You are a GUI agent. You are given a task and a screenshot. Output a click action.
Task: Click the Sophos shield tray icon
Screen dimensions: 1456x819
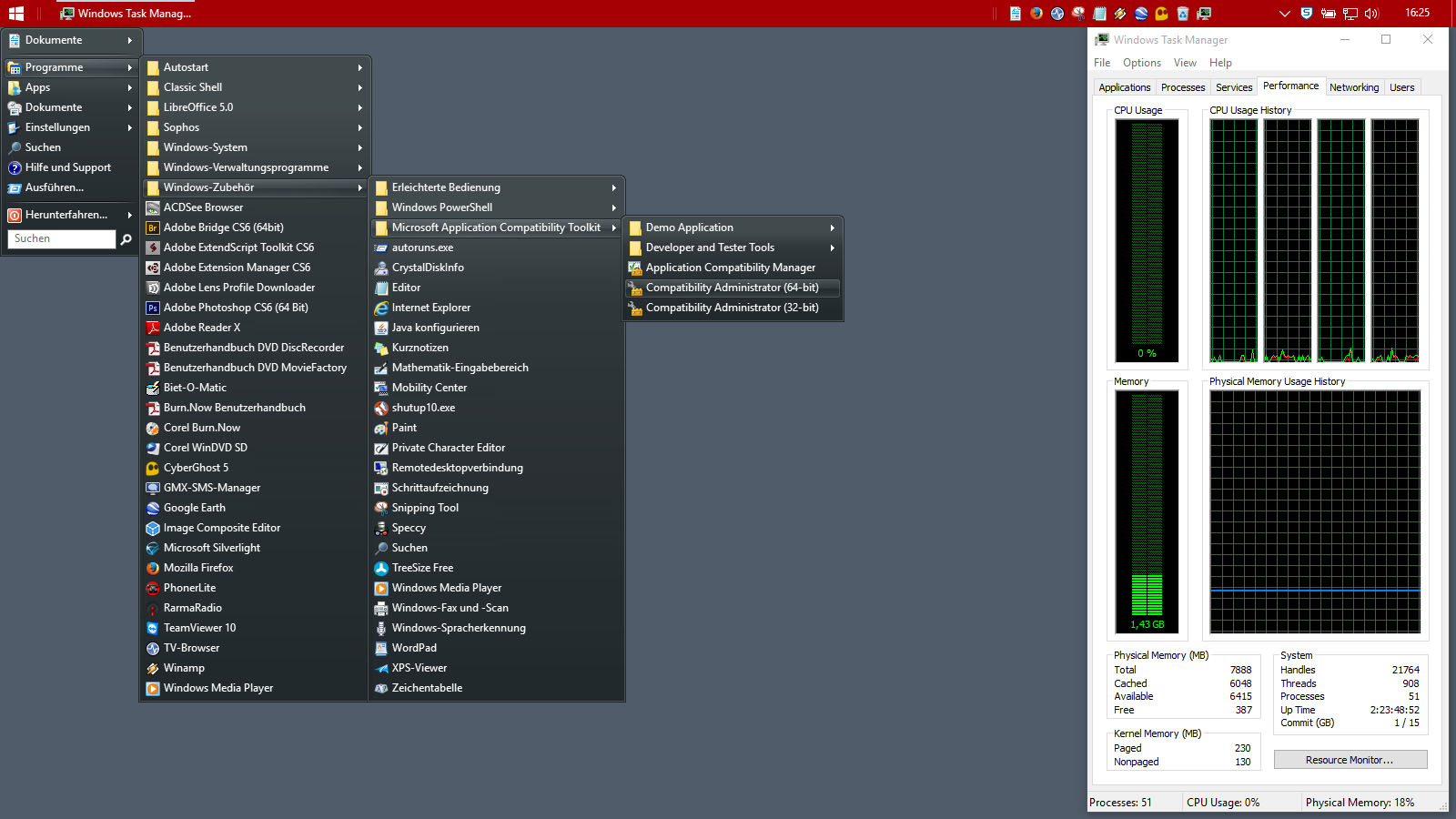coord(1307,14)
